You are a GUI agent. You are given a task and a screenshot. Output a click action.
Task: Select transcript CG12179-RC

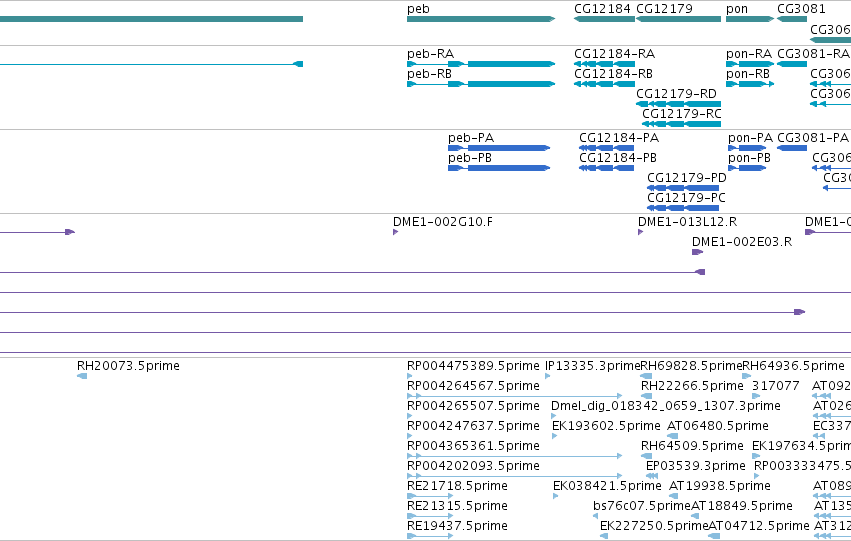(x=682, y=124)
